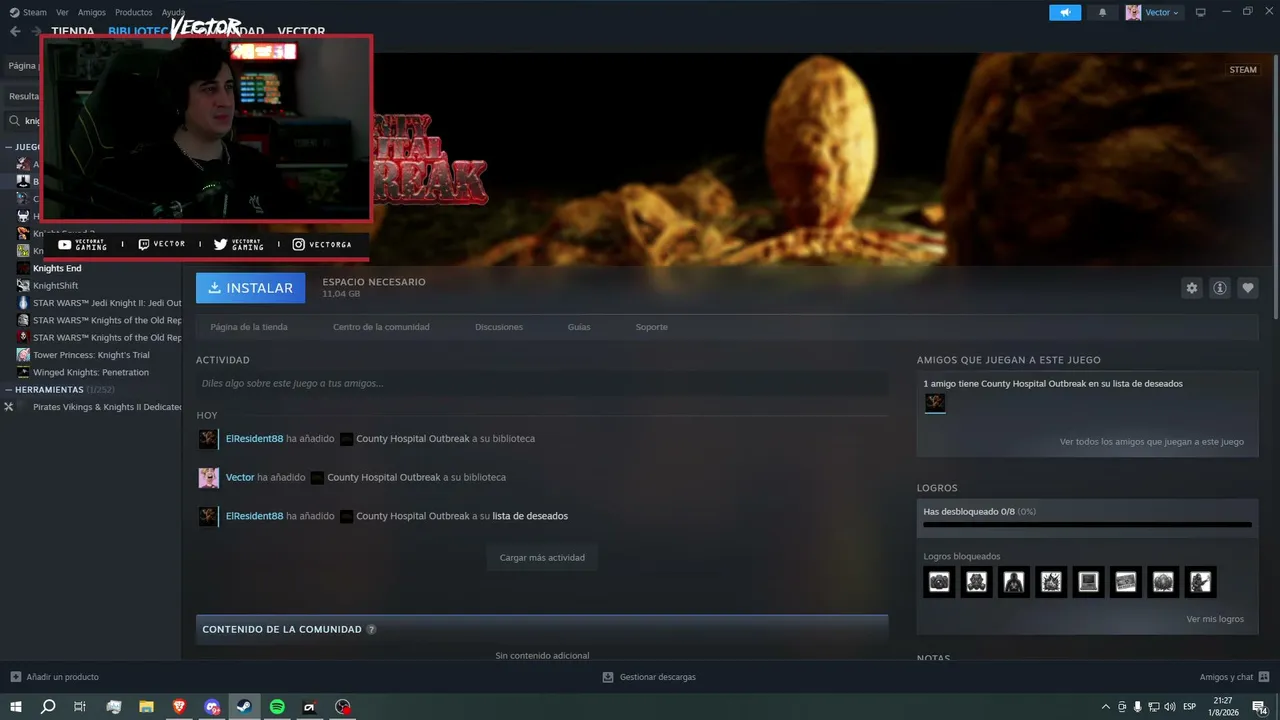Select Tower Princess: Knight's Trial

91,355
